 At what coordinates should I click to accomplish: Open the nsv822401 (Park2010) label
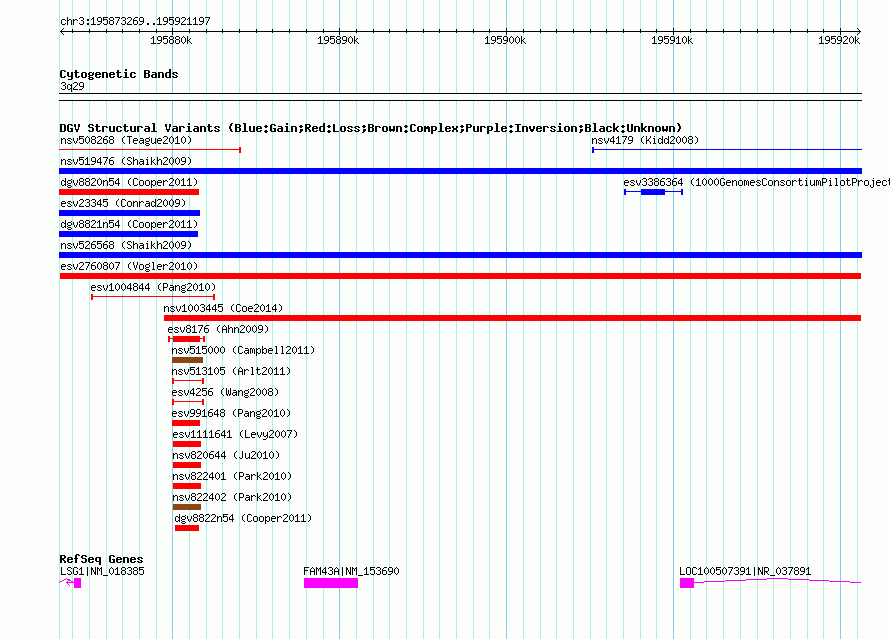pyautogui.click(x=232, y=476)
